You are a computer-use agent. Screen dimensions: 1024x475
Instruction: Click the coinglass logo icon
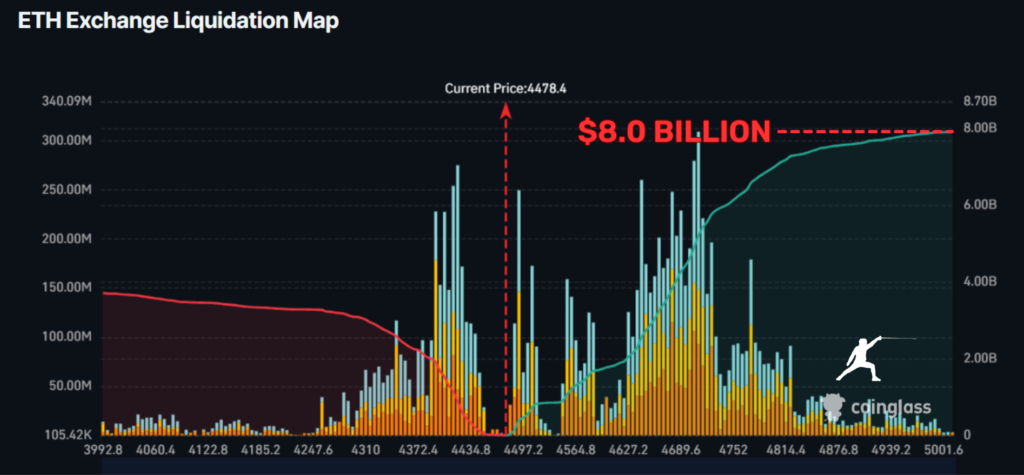pos(834,406)
